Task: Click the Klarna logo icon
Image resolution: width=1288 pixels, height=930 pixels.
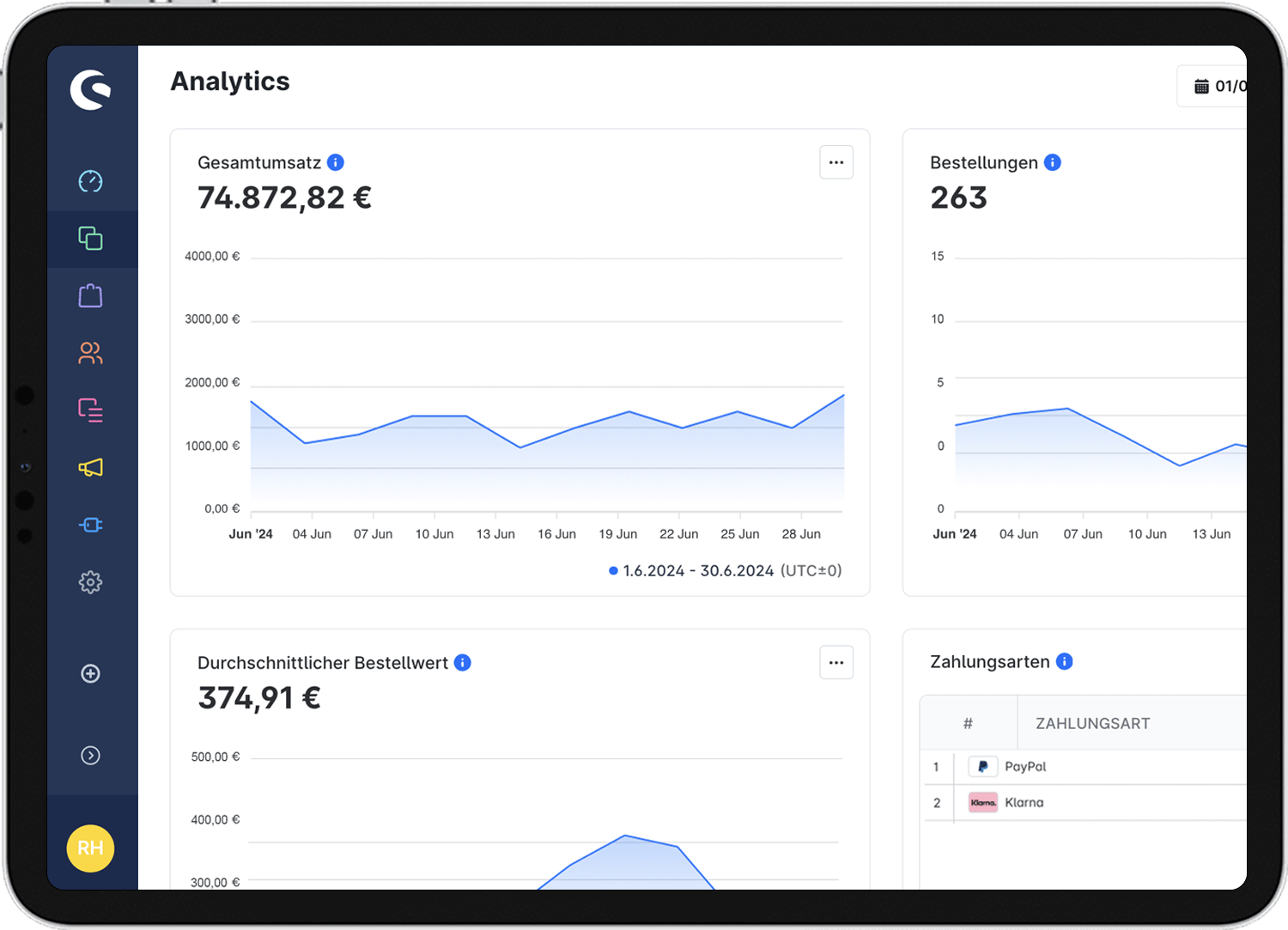Action: [983, 803]
